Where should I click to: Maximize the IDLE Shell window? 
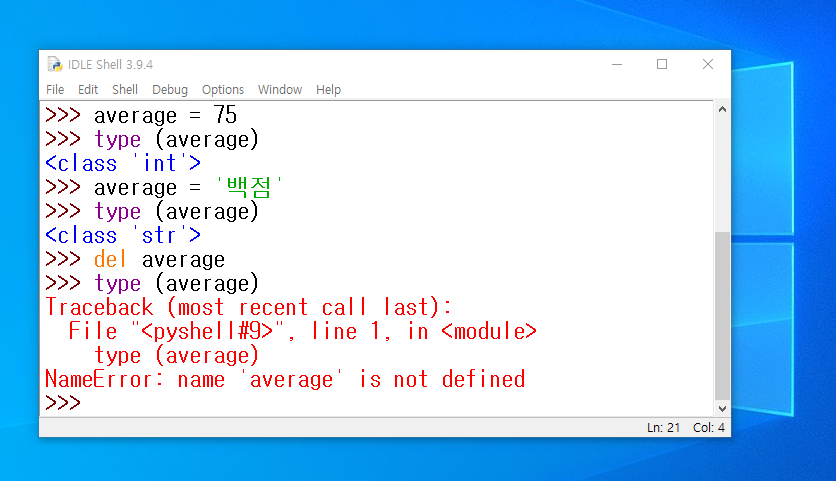[662, 65]
